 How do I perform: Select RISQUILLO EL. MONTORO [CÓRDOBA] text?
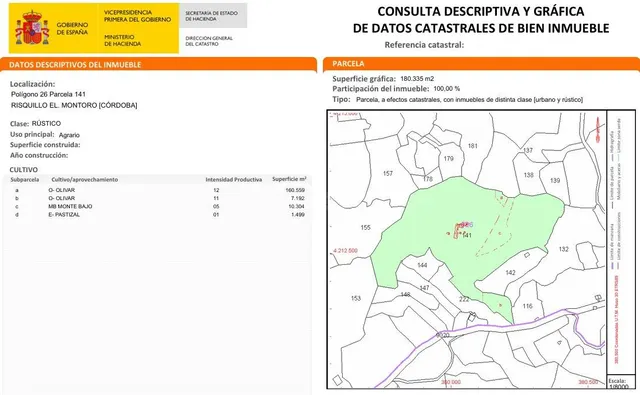click(x=74, y=105)
